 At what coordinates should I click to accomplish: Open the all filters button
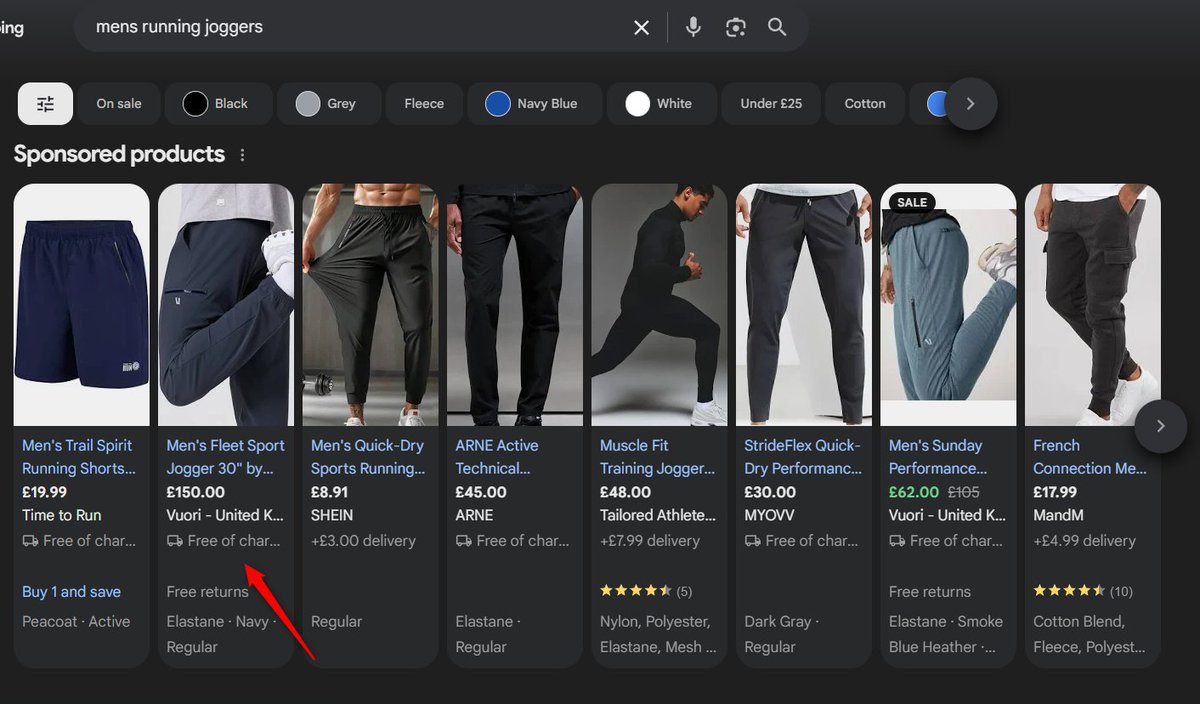pyautogui.click(x=45, y=103)
